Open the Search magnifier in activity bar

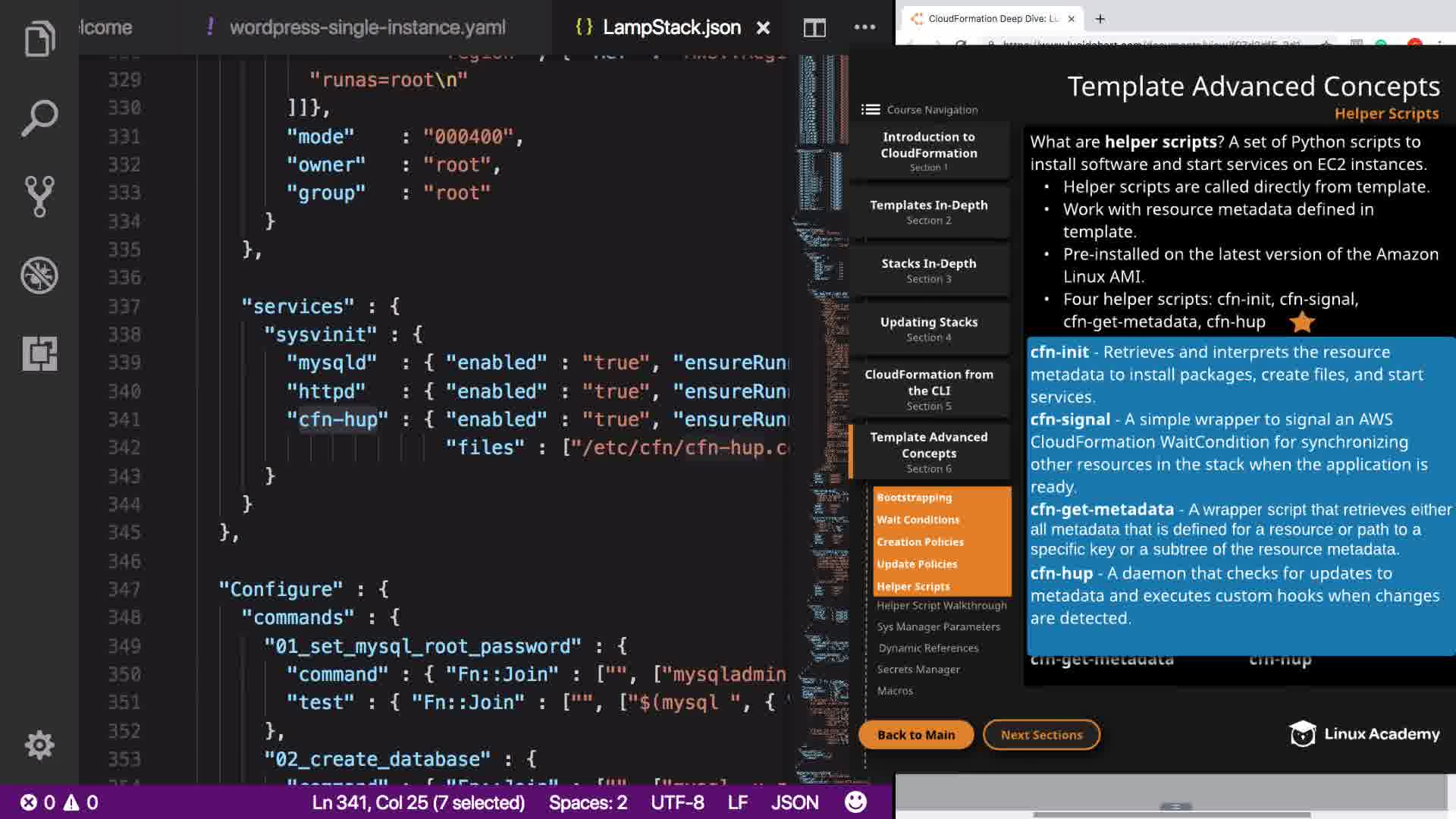pyautogui.click(x=39, y=118)
